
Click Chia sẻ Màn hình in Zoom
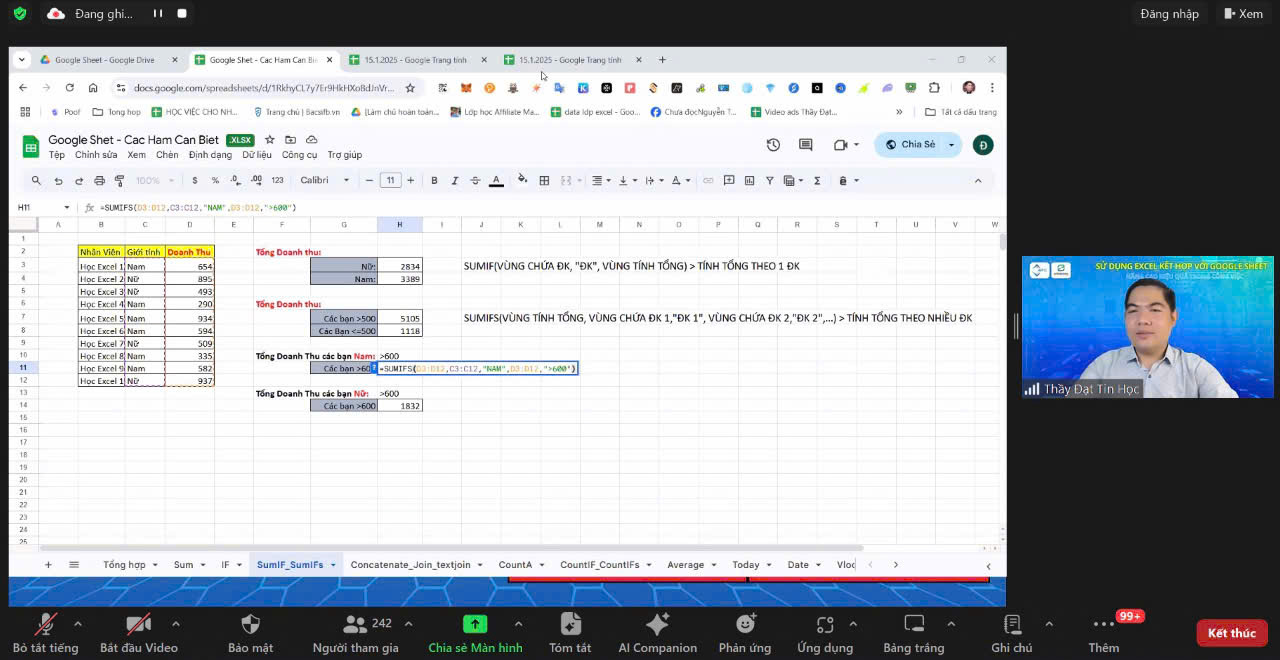[x=475, y=634]
